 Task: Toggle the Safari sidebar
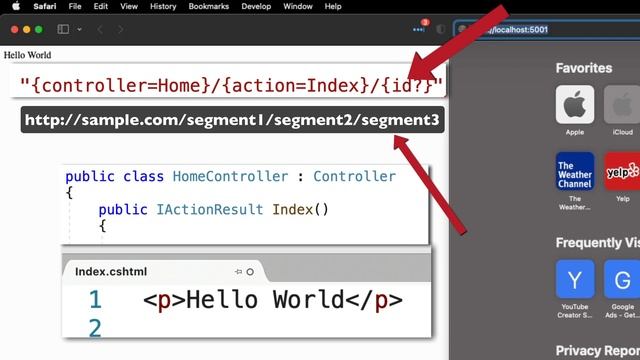[63, 29]
